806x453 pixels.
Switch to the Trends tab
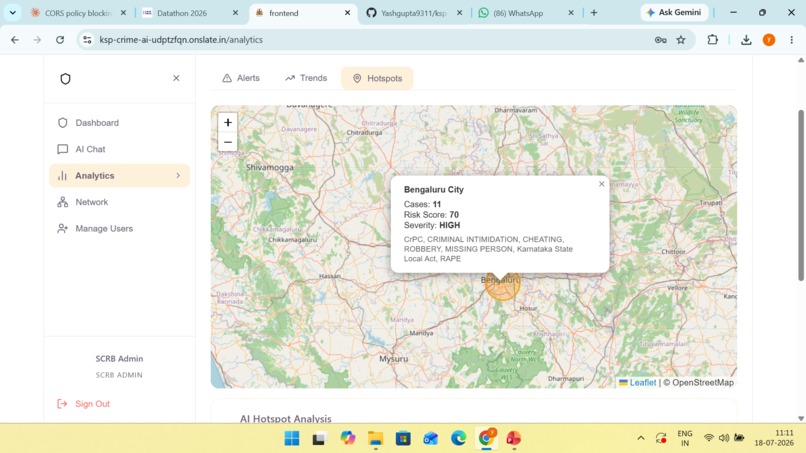pyautogui.click(x=306, y=78)
